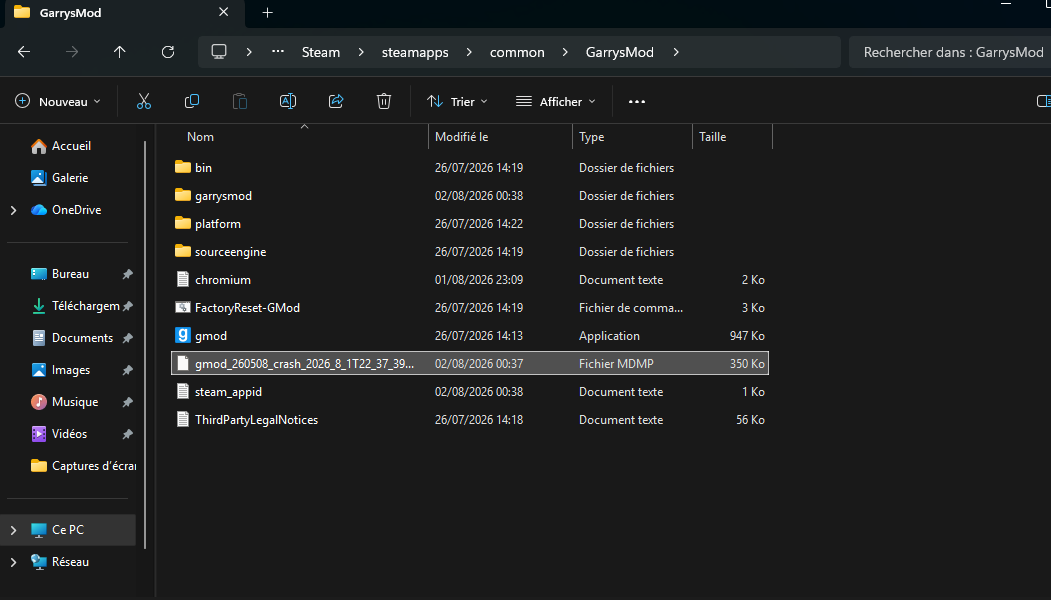Viewport: 1051px width, 600px height.
Task: Click the 56 Ko size value
Action: [750, 420]
